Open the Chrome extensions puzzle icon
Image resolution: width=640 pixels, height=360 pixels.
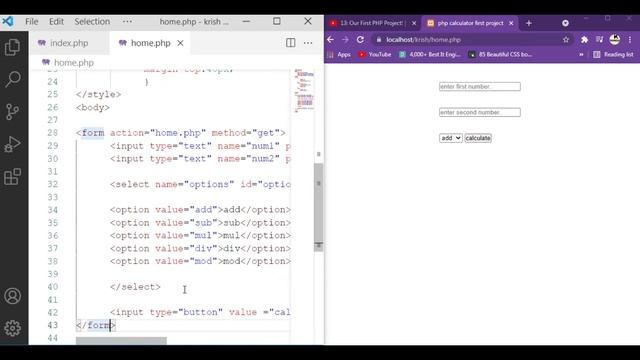(584, 40)
